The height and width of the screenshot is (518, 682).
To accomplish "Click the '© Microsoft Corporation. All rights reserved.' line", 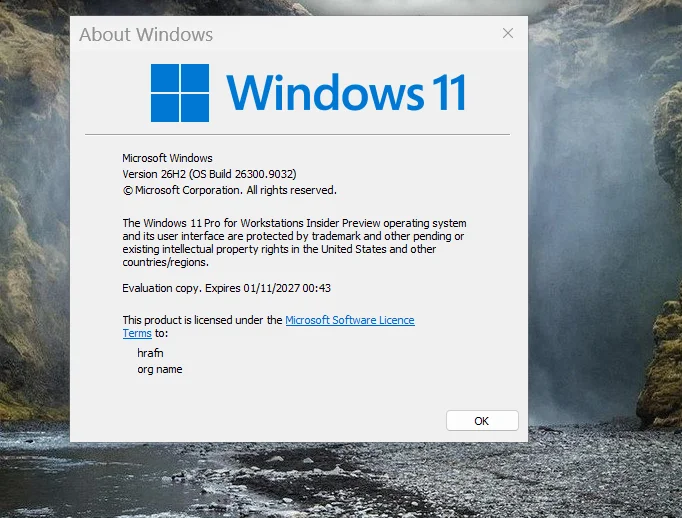I will (230, 190).
